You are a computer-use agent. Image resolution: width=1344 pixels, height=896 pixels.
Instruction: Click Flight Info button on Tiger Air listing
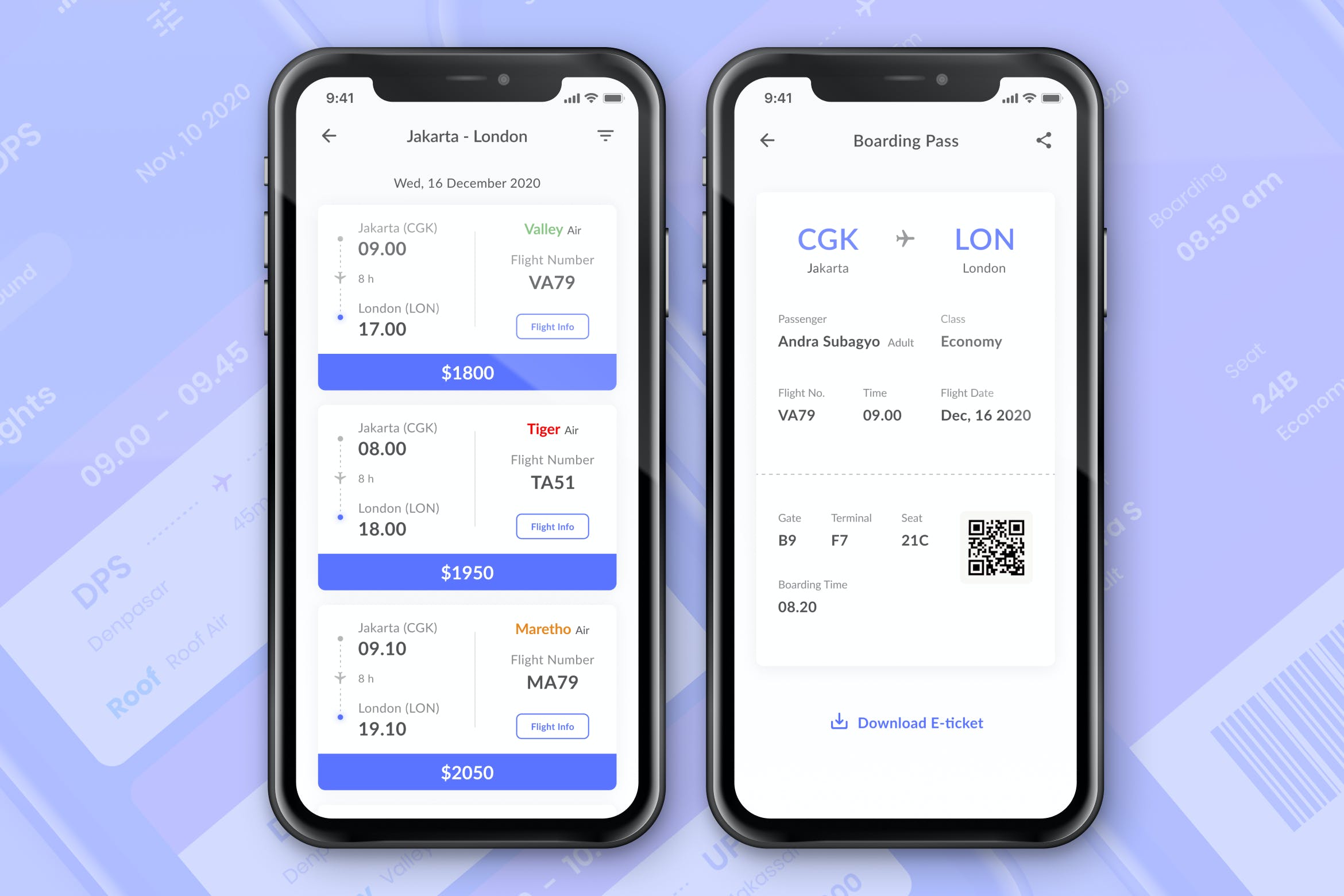[553, 525]
